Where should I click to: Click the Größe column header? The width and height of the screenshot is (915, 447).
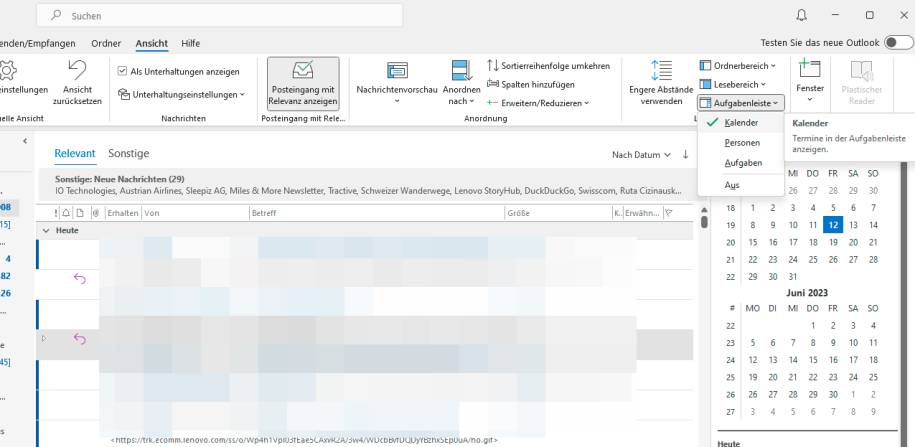coord(558,214)
